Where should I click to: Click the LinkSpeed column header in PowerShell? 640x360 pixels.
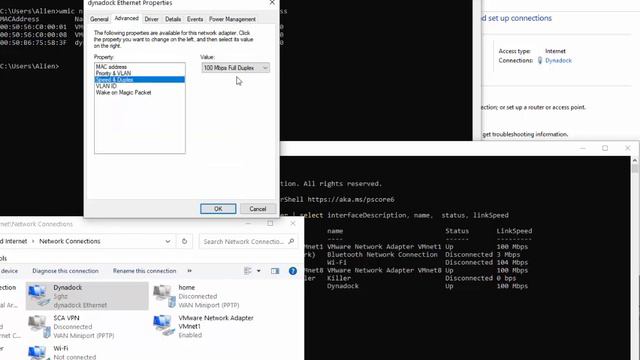(514, 231)
